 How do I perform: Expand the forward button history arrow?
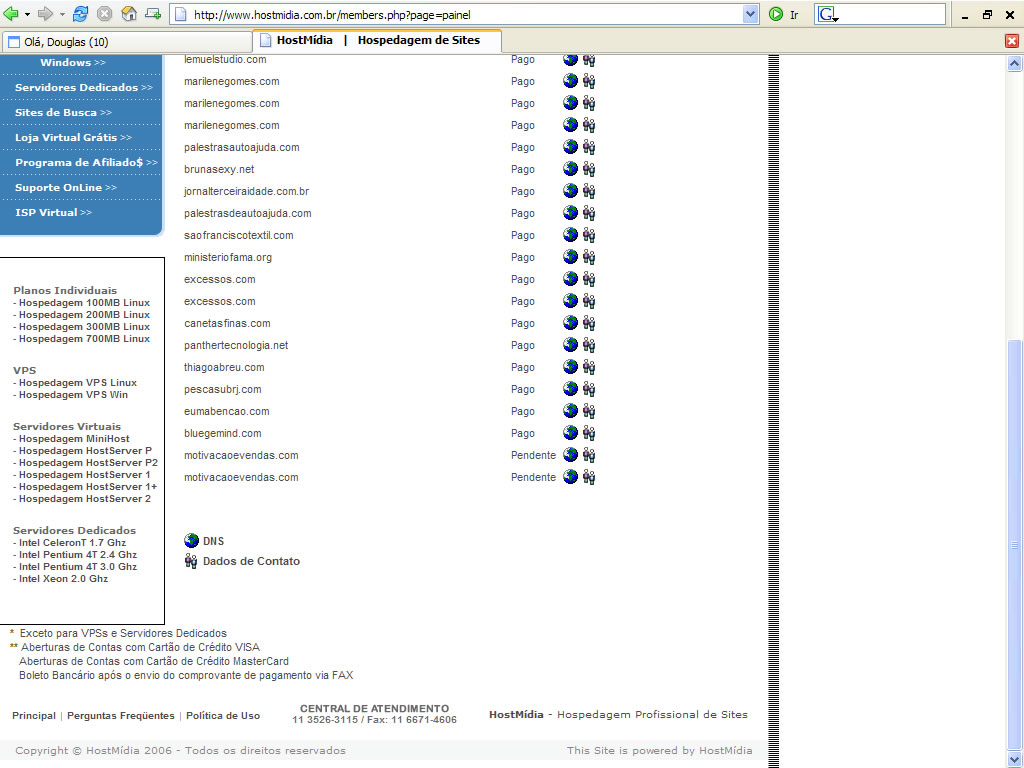click(61, 14)
